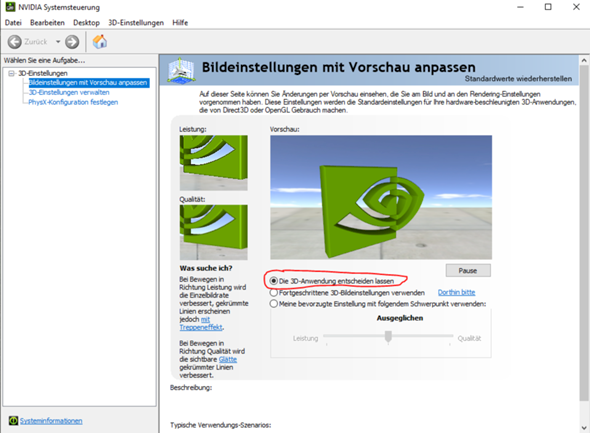Image resolution: width=590 pixels, height=433 pixels.
Task: Select 'Die 3D-Anwendung entscheiden lassen' radio button
Action: pyautogui.click(x=274, y=281)
